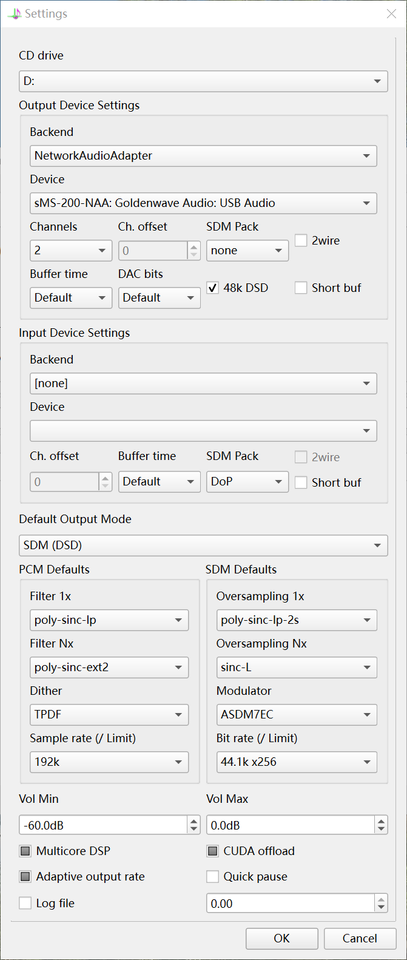The width and height of the screenshot is (407, 960).
Task: Close the Settings window
Action: point(391,13)
